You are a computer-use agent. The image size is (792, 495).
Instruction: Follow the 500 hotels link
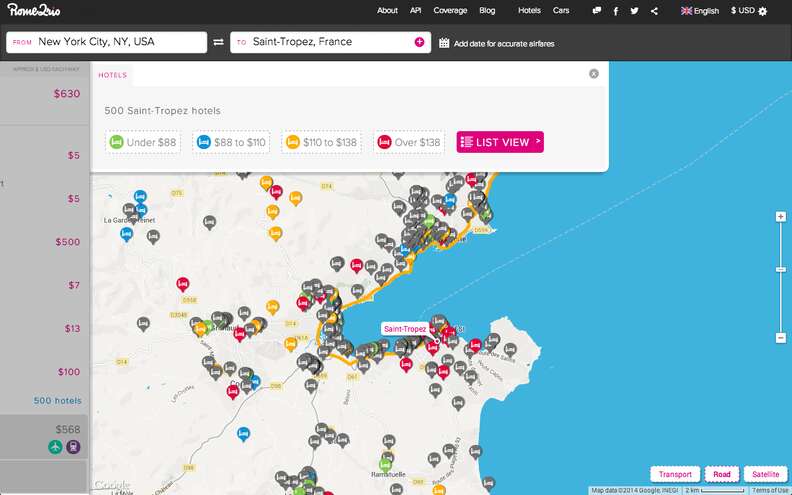58,401
